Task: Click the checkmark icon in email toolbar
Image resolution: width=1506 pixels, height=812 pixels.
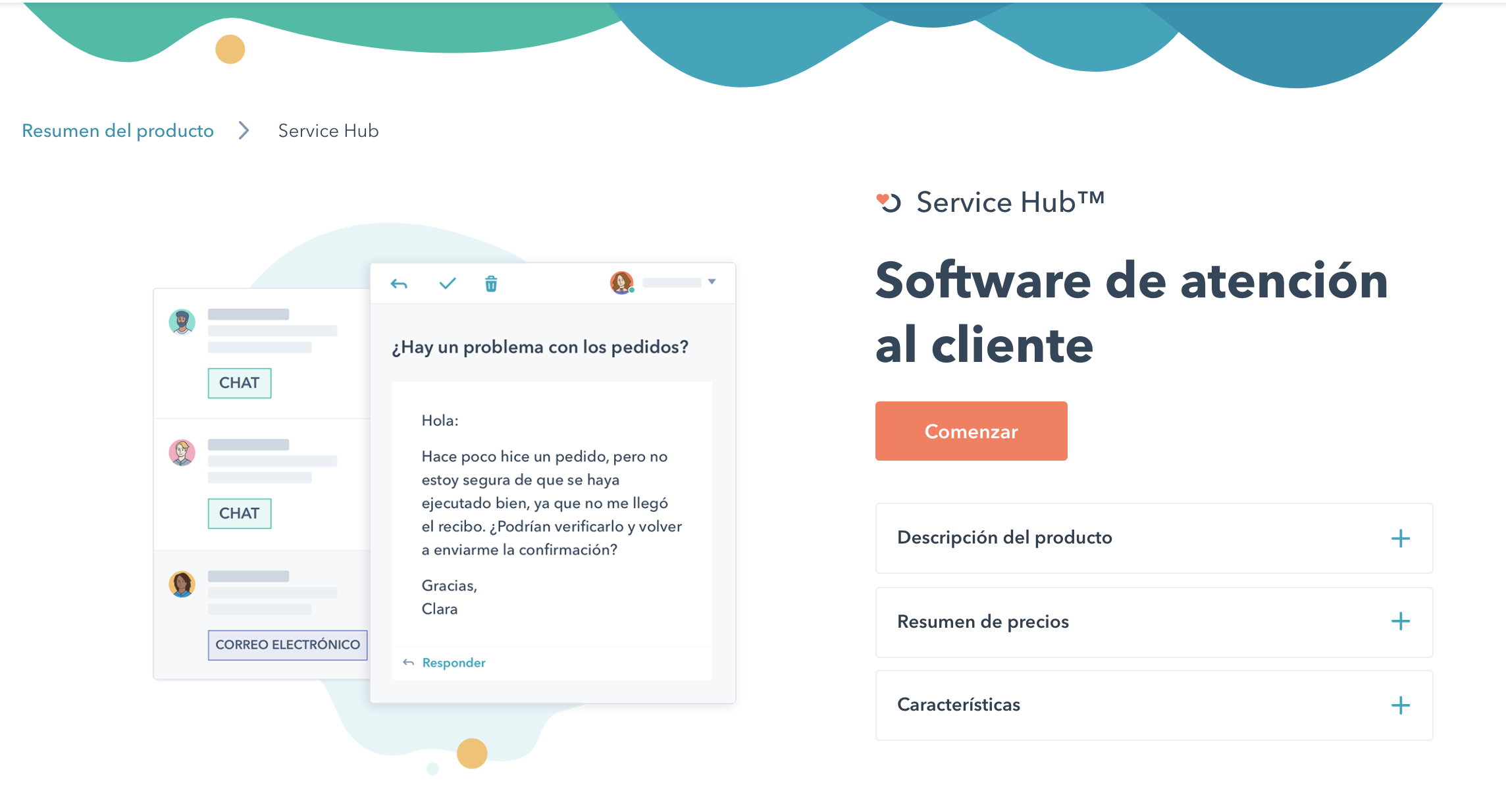Action: click(448, 284)
